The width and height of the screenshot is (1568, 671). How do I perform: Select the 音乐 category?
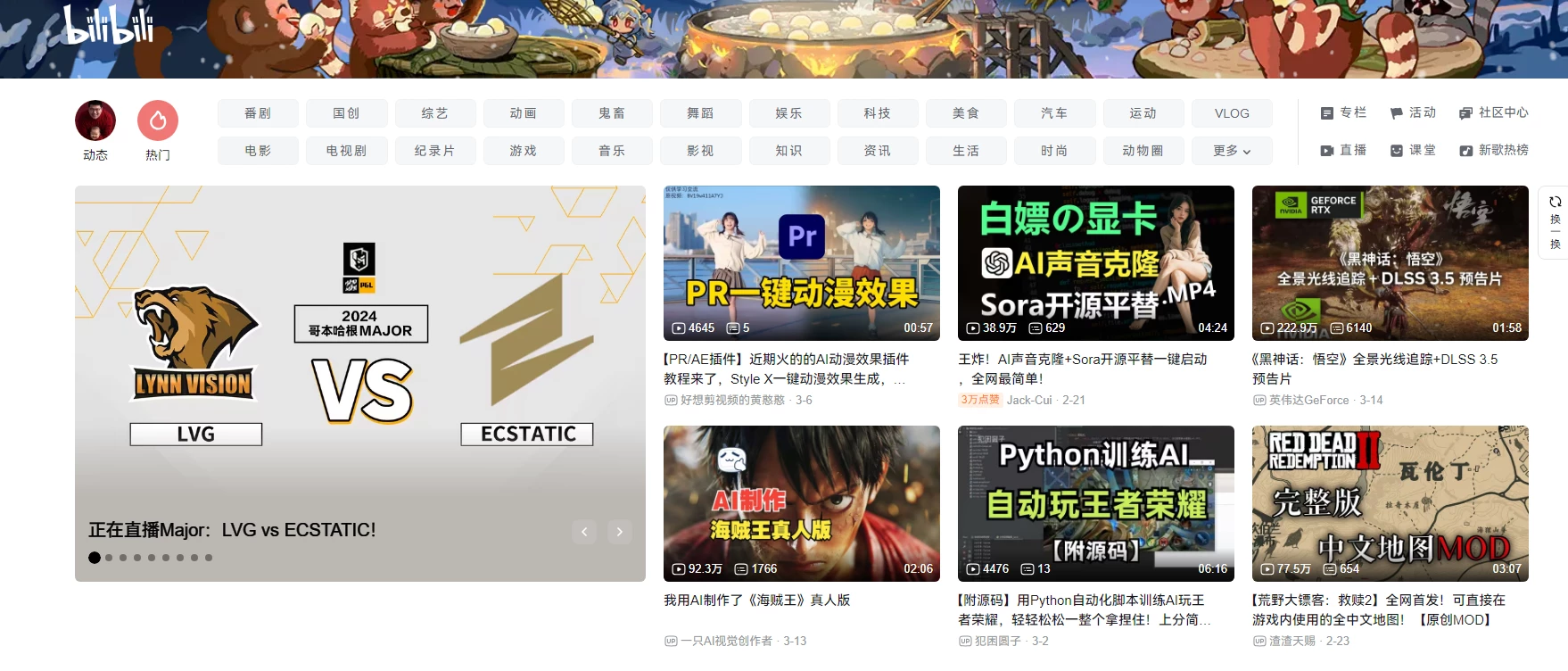coord(612,151)
